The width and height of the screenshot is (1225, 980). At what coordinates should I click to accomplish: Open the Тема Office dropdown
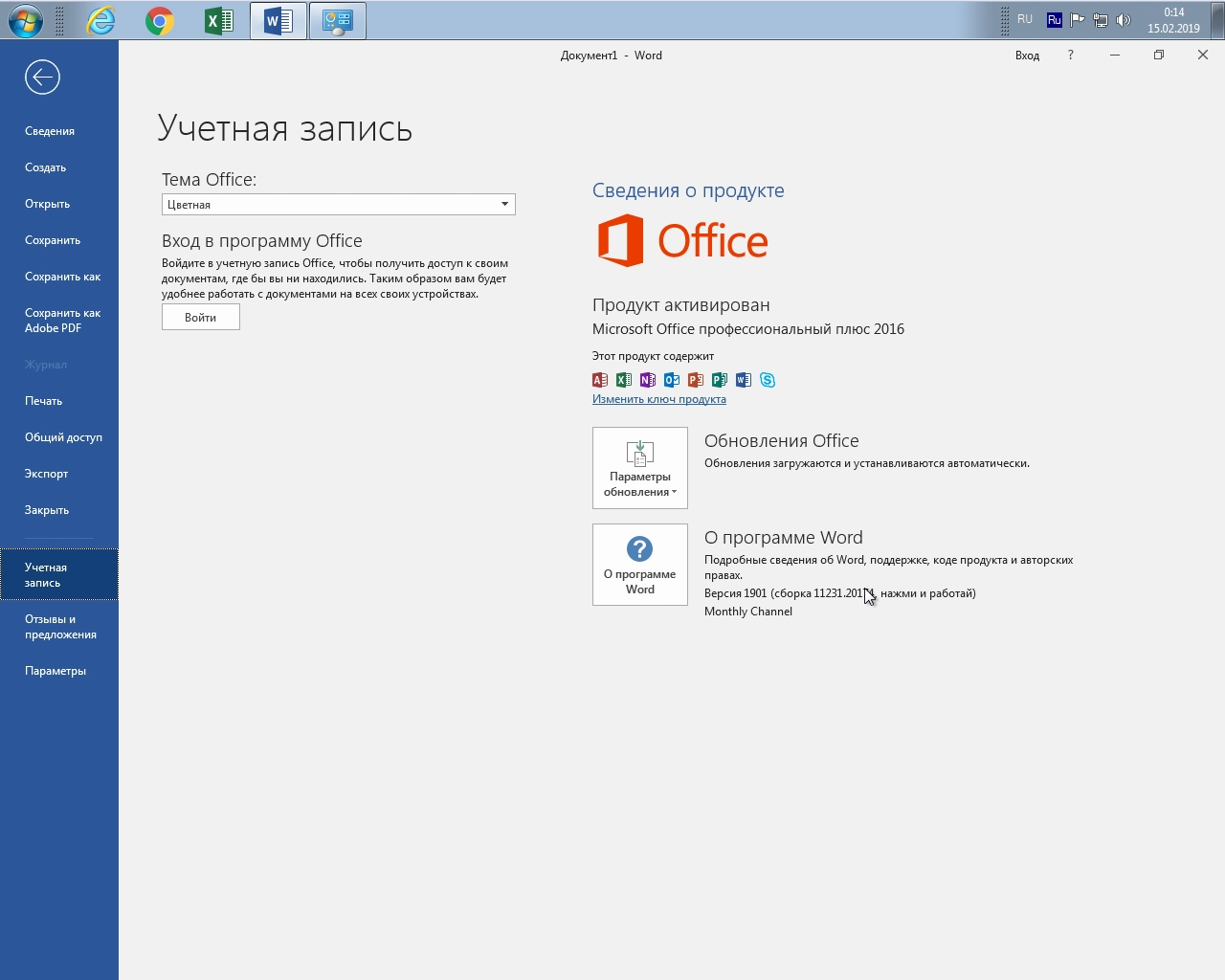pos(338,205)
